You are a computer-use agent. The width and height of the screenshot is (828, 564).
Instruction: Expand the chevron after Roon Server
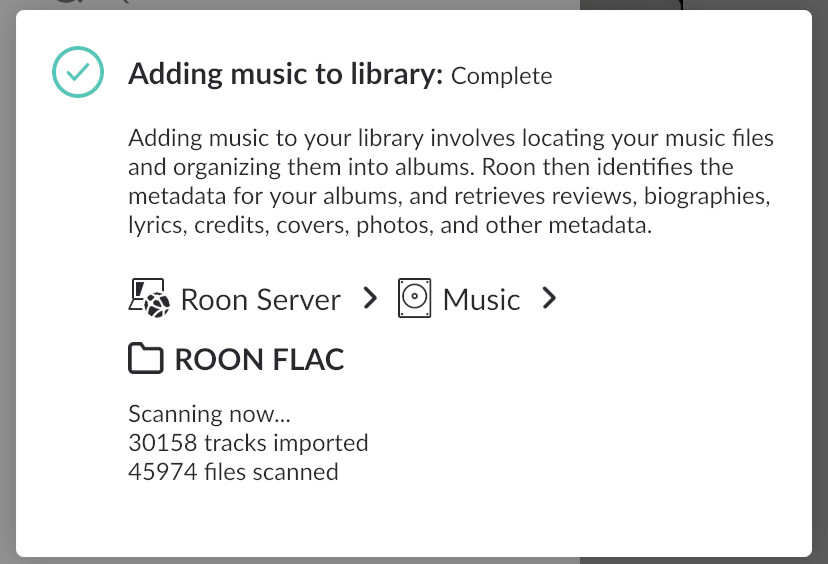[370, 298]
